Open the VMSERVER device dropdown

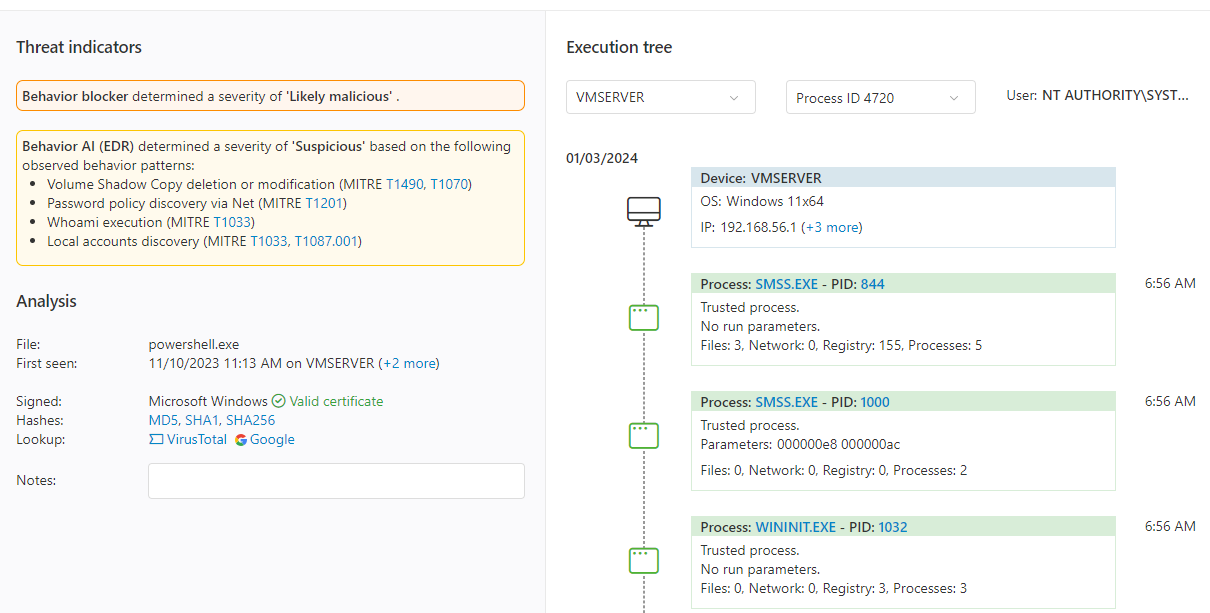click(x=660, y=97)
